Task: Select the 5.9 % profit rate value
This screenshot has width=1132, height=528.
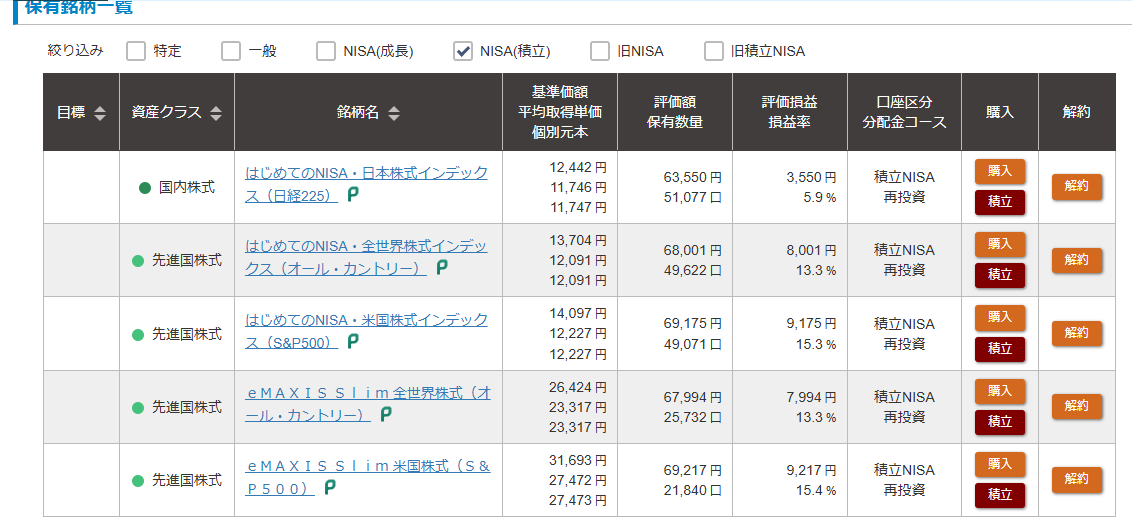Action: pos(819,197)
